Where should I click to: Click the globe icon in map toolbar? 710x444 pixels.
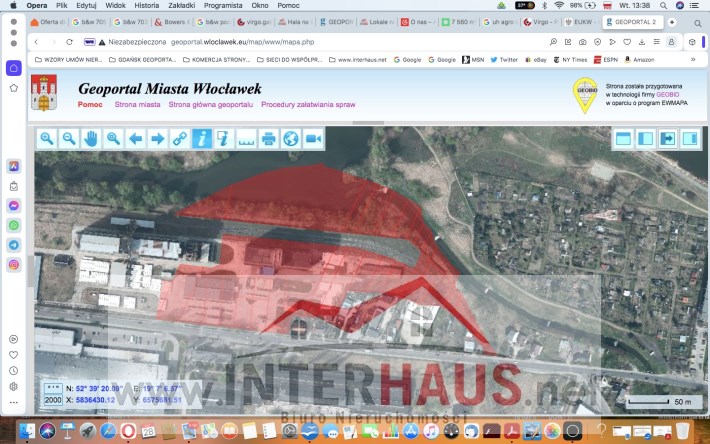point(291,139)
